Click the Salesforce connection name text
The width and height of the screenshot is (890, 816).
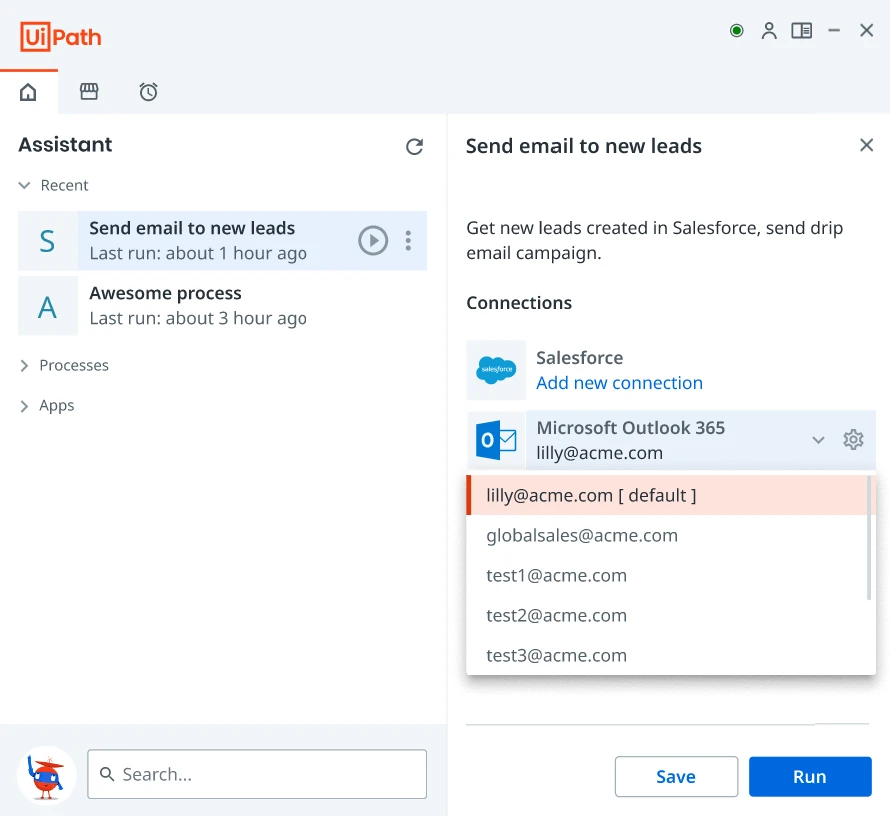(x=580, y=358)
